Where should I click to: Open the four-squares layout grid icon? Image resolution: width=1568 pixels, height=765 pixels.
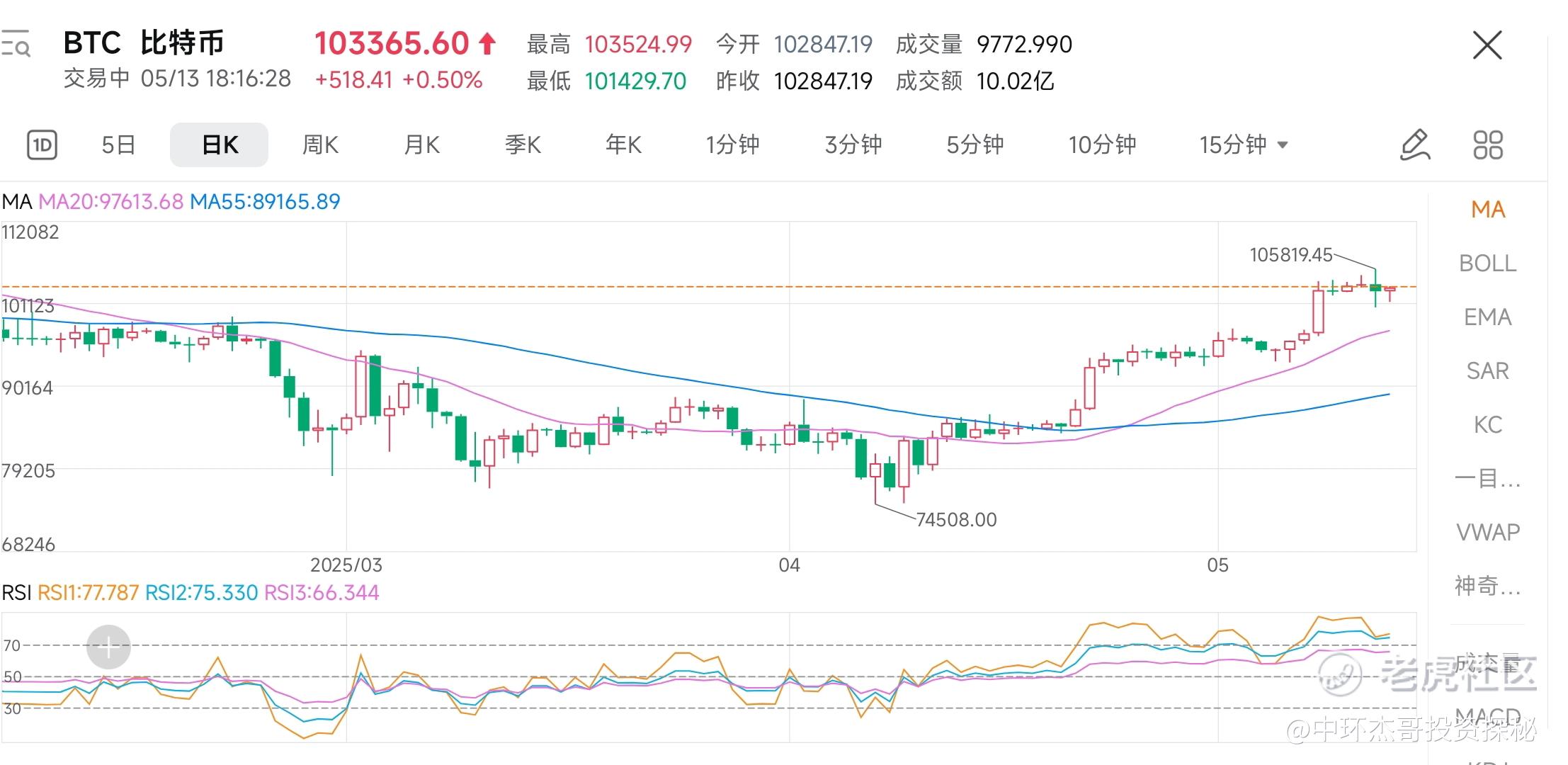[1487, 145]
